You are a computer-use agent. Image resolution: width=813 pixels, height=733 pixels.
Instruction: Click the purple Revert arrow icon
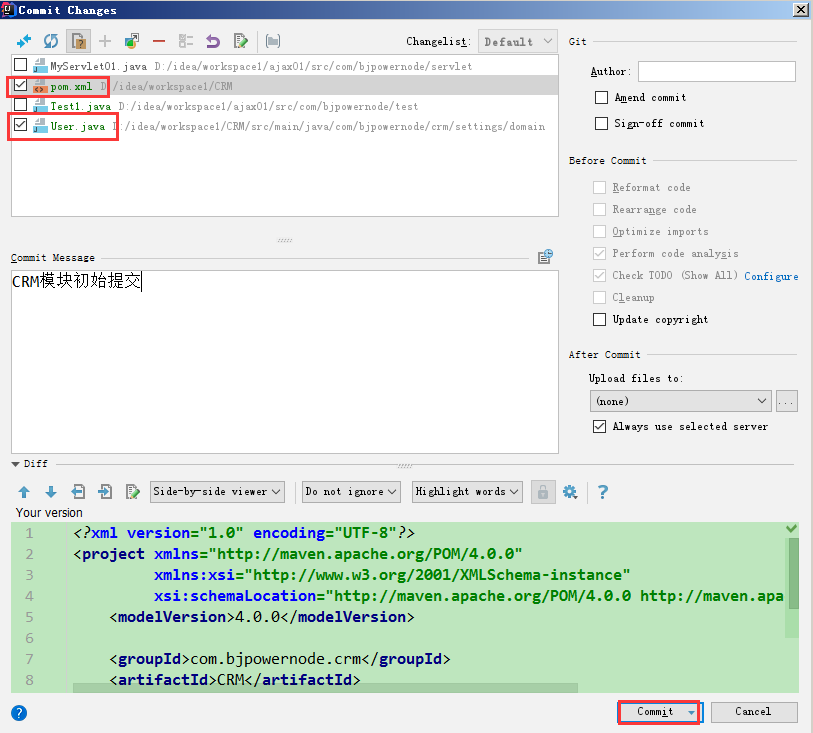(213, 41)
